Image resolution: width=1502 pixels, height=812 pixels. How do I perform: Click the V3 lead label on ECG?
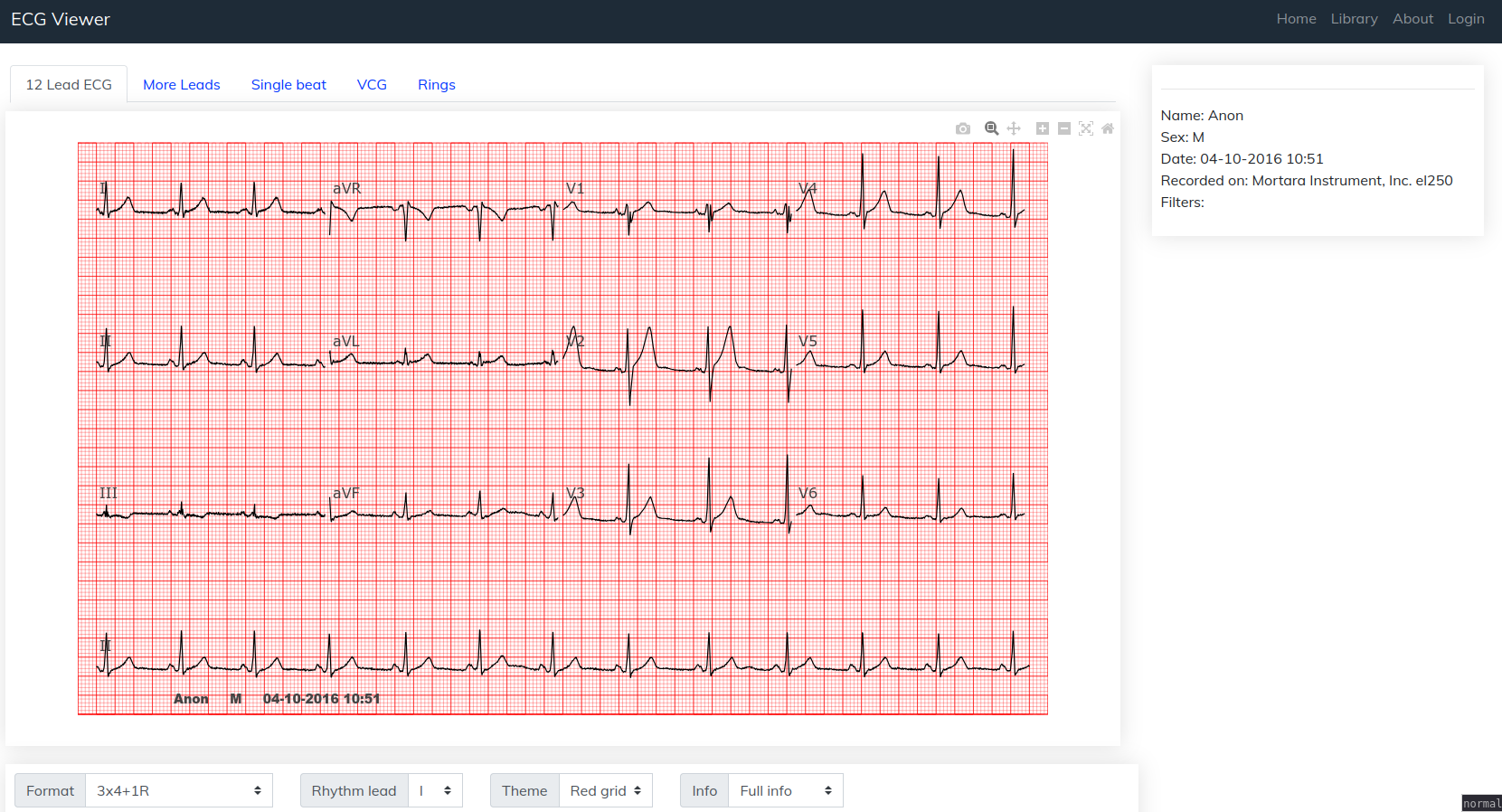coord(575,493)
